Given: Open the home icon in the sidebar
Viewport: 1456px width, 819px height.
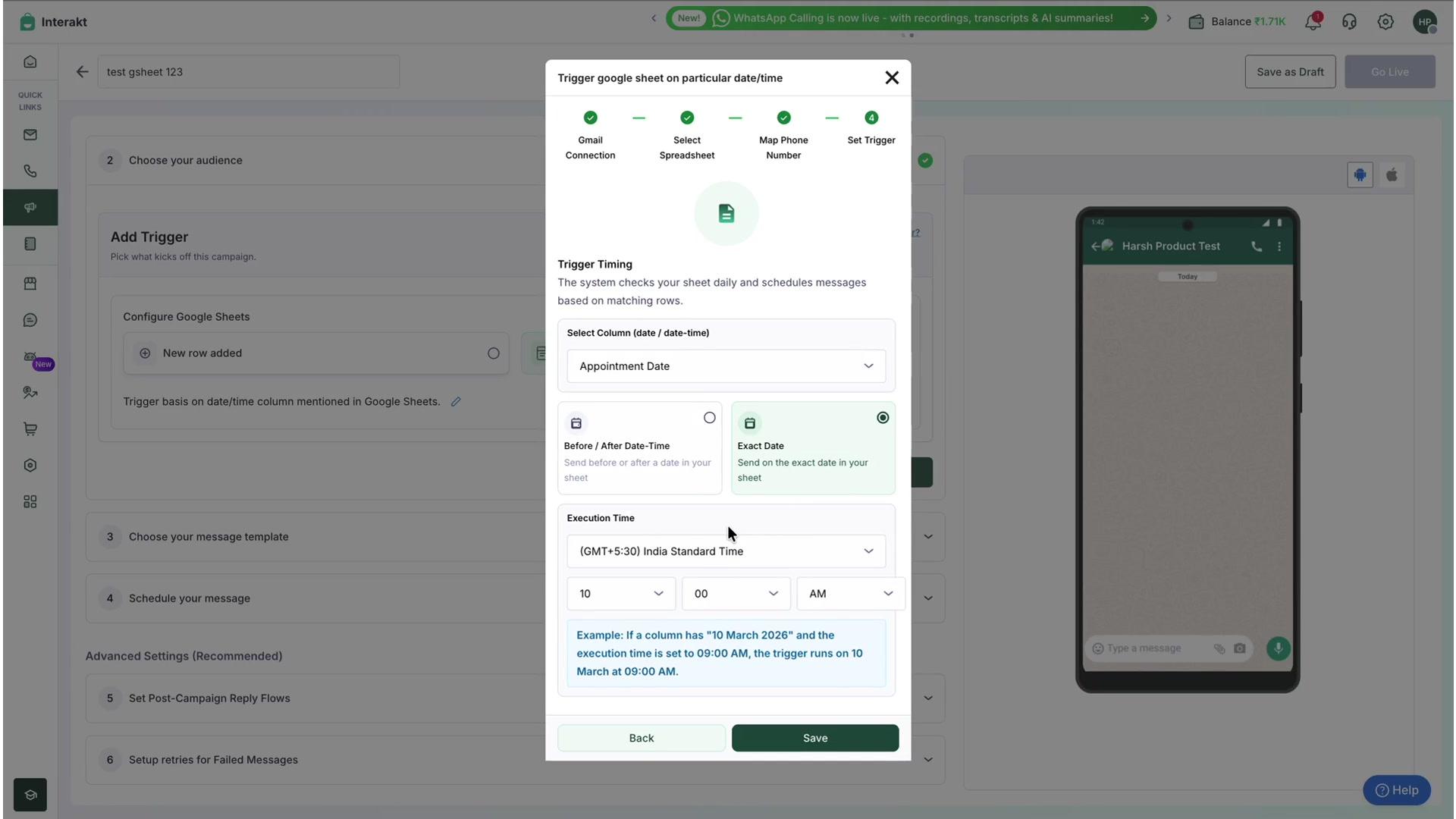Looking at the screenshot, I should (x=30, y=62).
